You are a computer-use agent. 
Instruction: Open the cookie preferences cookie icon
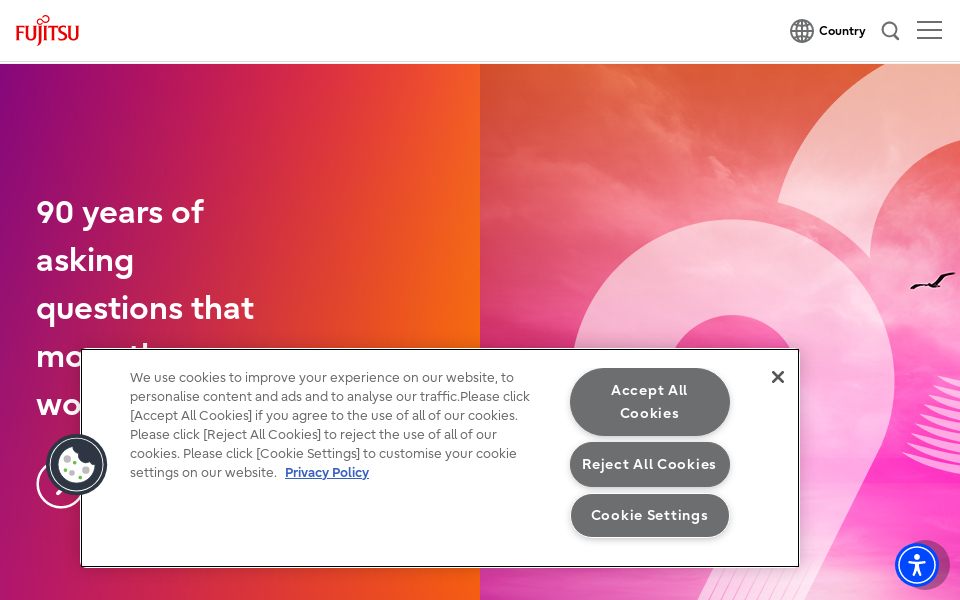pyautogui.click(x=76, y=464)
